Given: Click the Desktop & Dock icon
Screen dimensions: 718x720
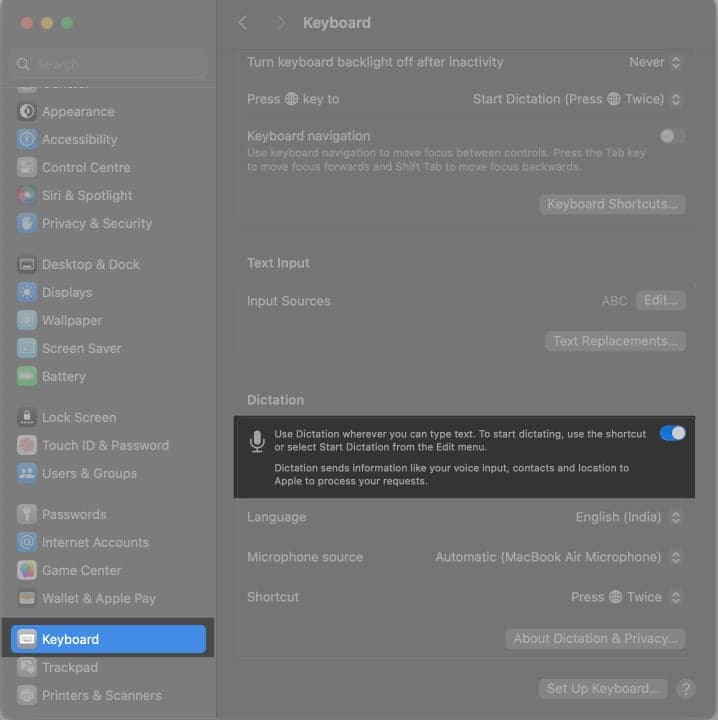Looking at the screenshot, I should tap(27, 264).
